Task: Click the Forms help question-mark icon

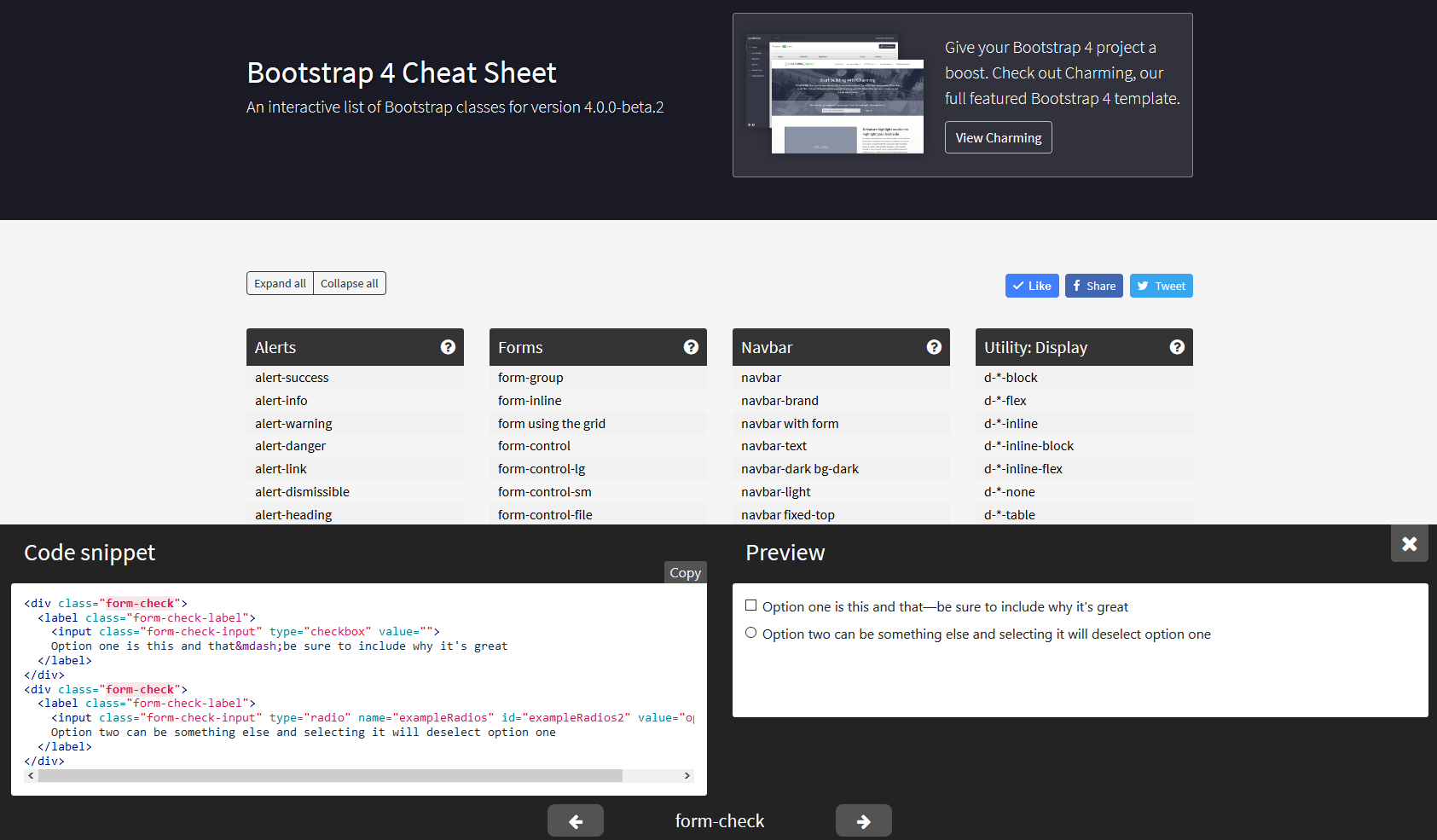Action: 691,347
